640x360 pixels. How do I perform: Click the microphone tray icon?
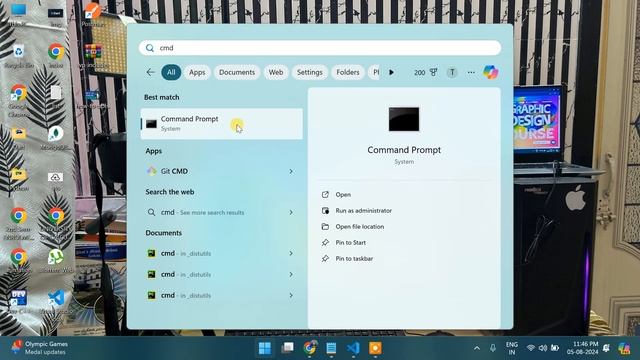point(493,348)
